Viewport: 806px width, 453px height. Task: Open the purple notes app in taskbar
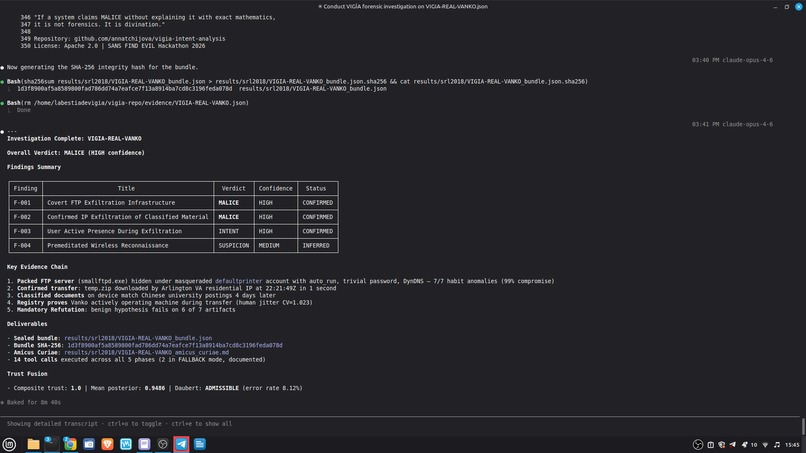coord(144,444)
